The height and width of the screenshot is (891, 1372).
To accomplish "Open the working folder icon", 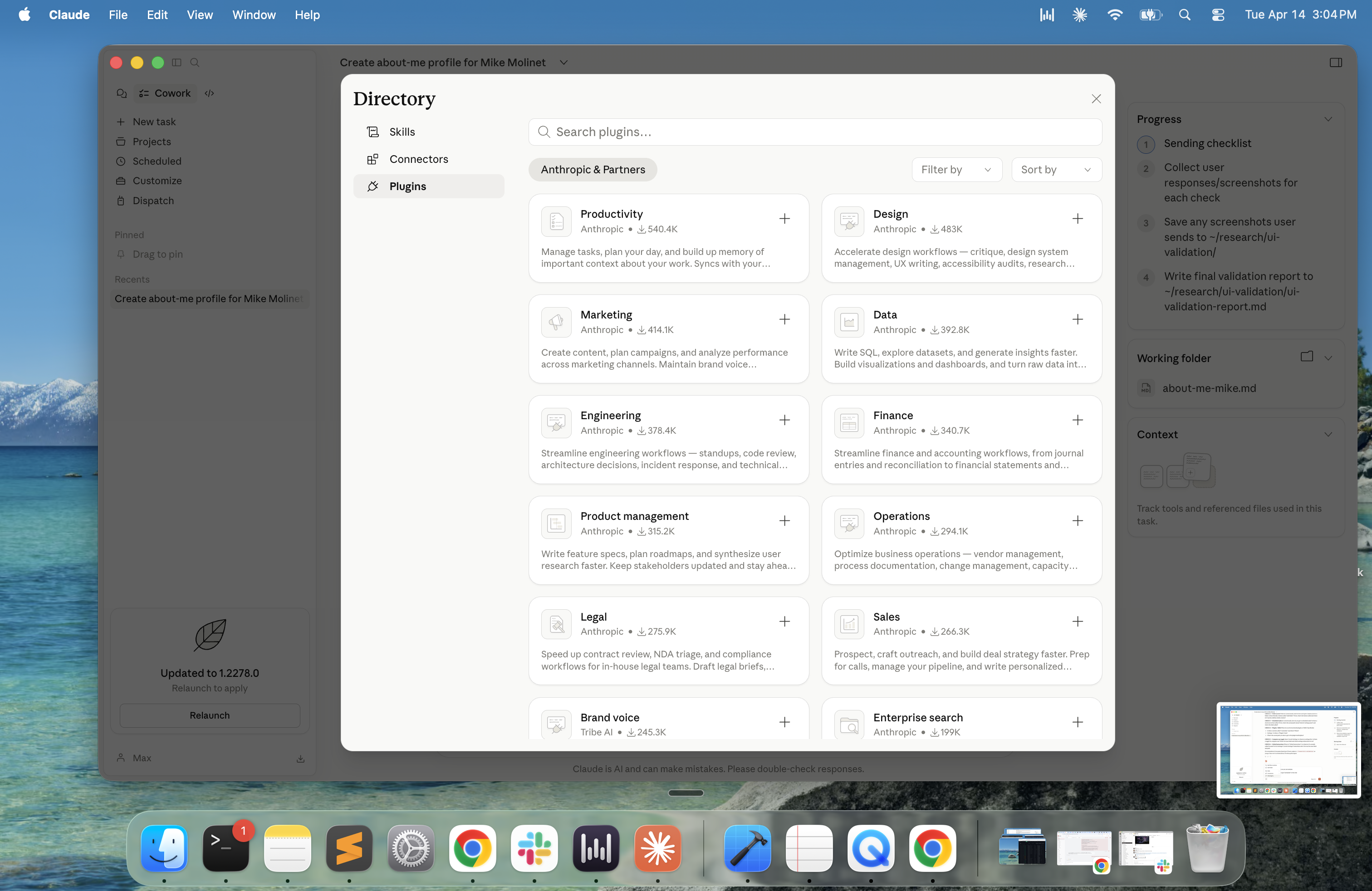I will pyautogui.click(x=1306, y=357).
